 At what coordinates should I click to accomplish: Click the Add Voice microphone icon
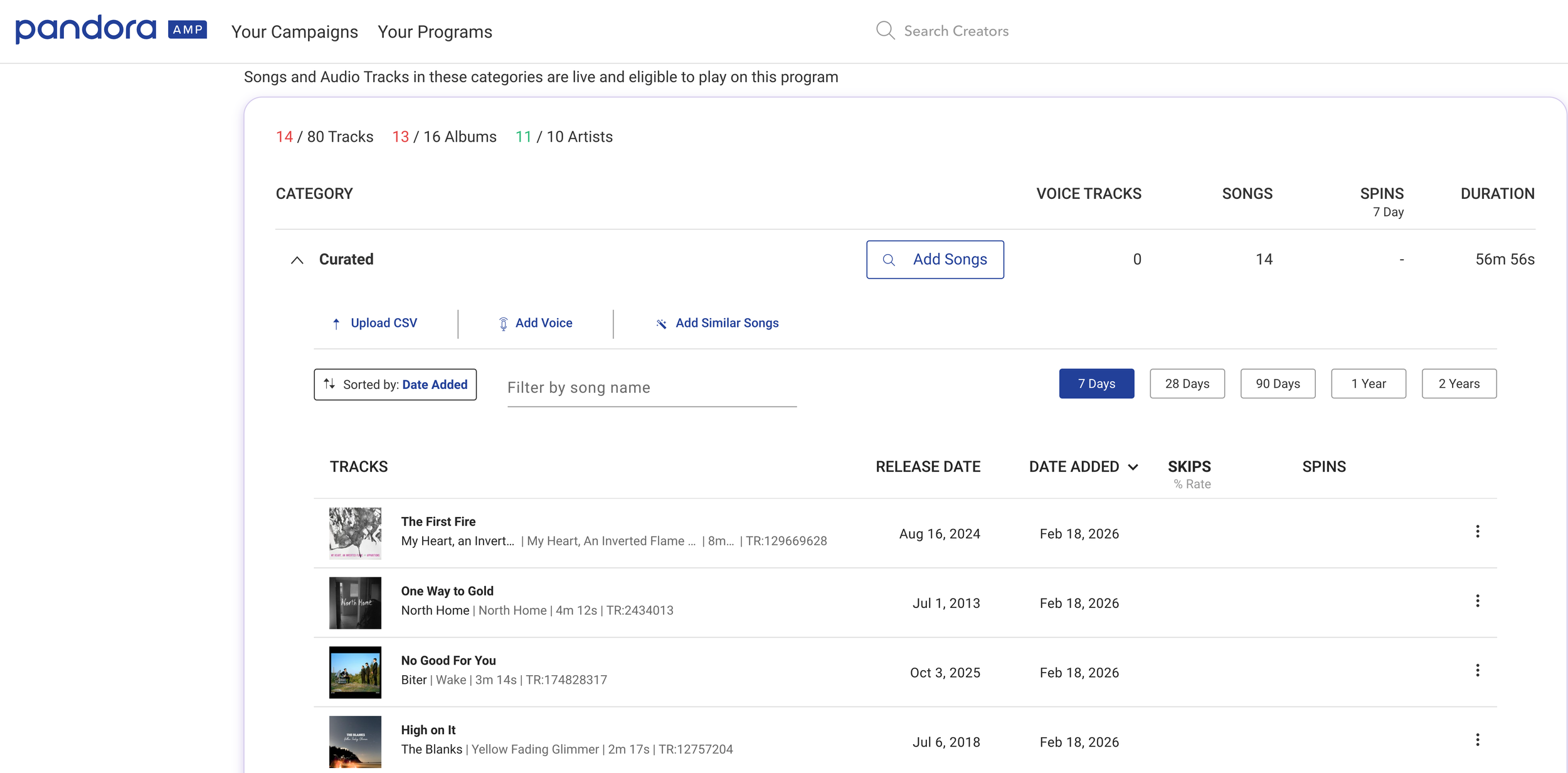(x=503, y=324)
